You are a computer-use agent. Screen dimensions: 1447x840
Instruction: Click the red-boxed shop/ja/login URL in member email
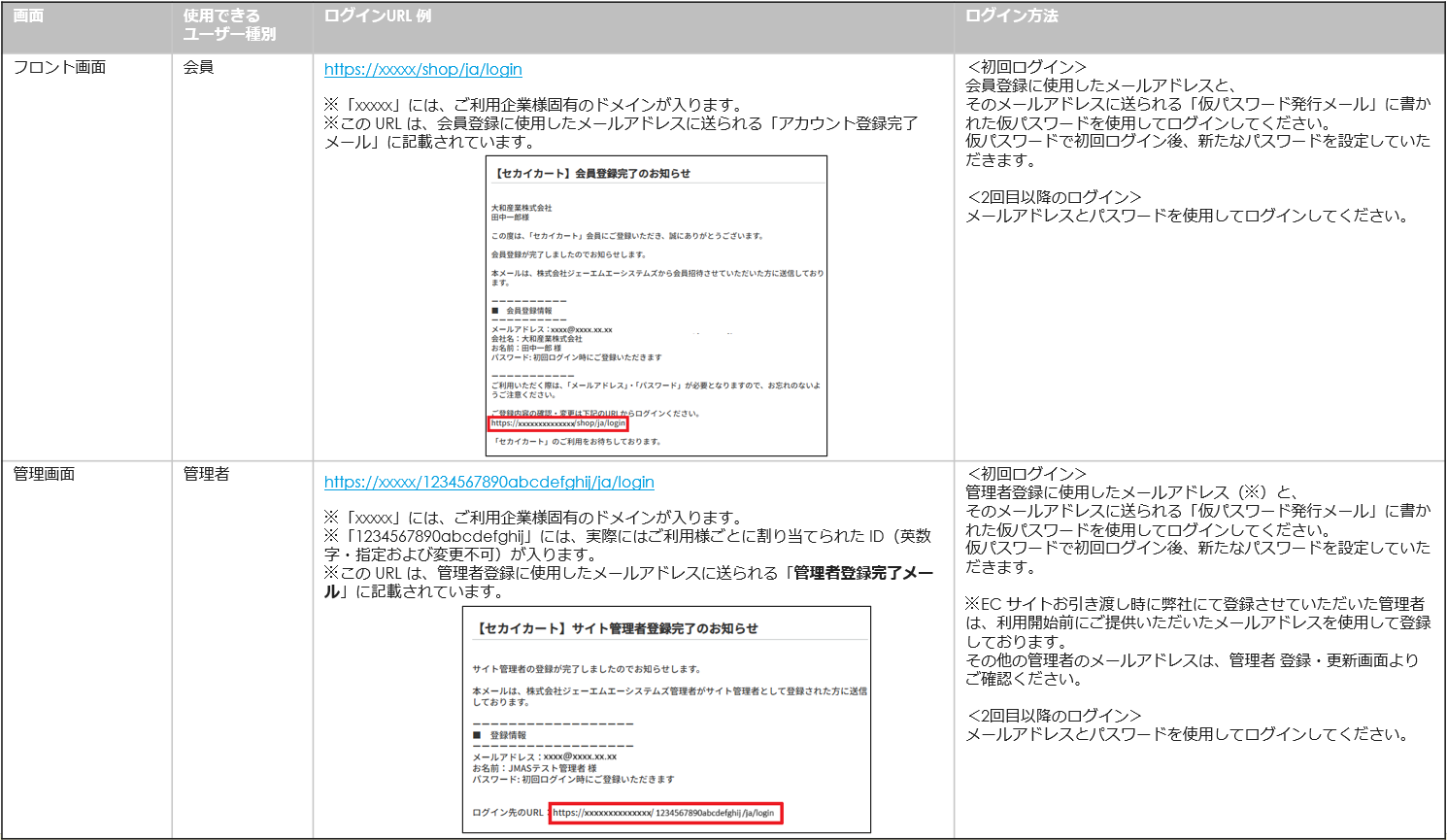pos(558,423)
